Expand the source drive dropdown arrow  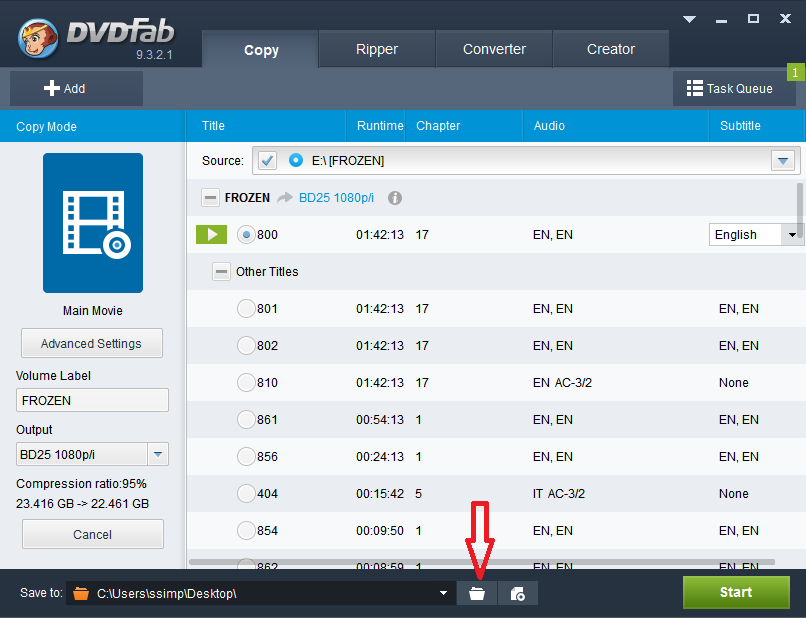point(783,161)
